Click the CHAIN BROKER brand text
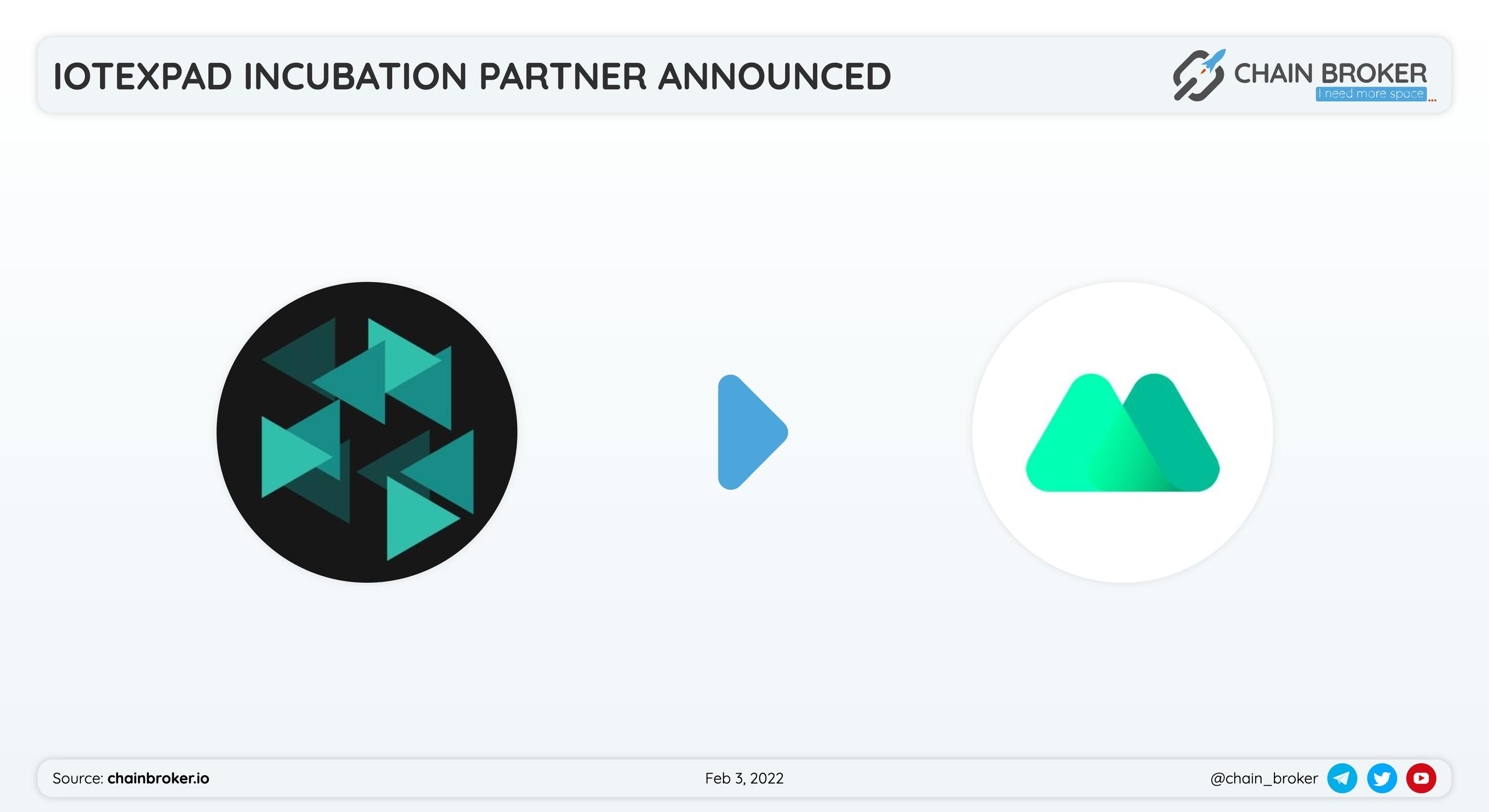 tap(1330, 74)
